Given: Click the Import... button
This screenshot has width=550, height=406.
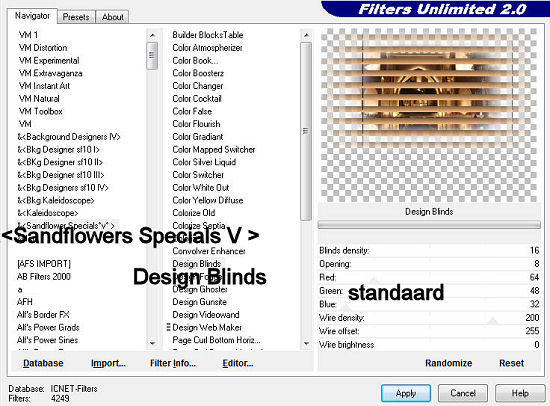Looking at the screenshot, I should 108,363.
